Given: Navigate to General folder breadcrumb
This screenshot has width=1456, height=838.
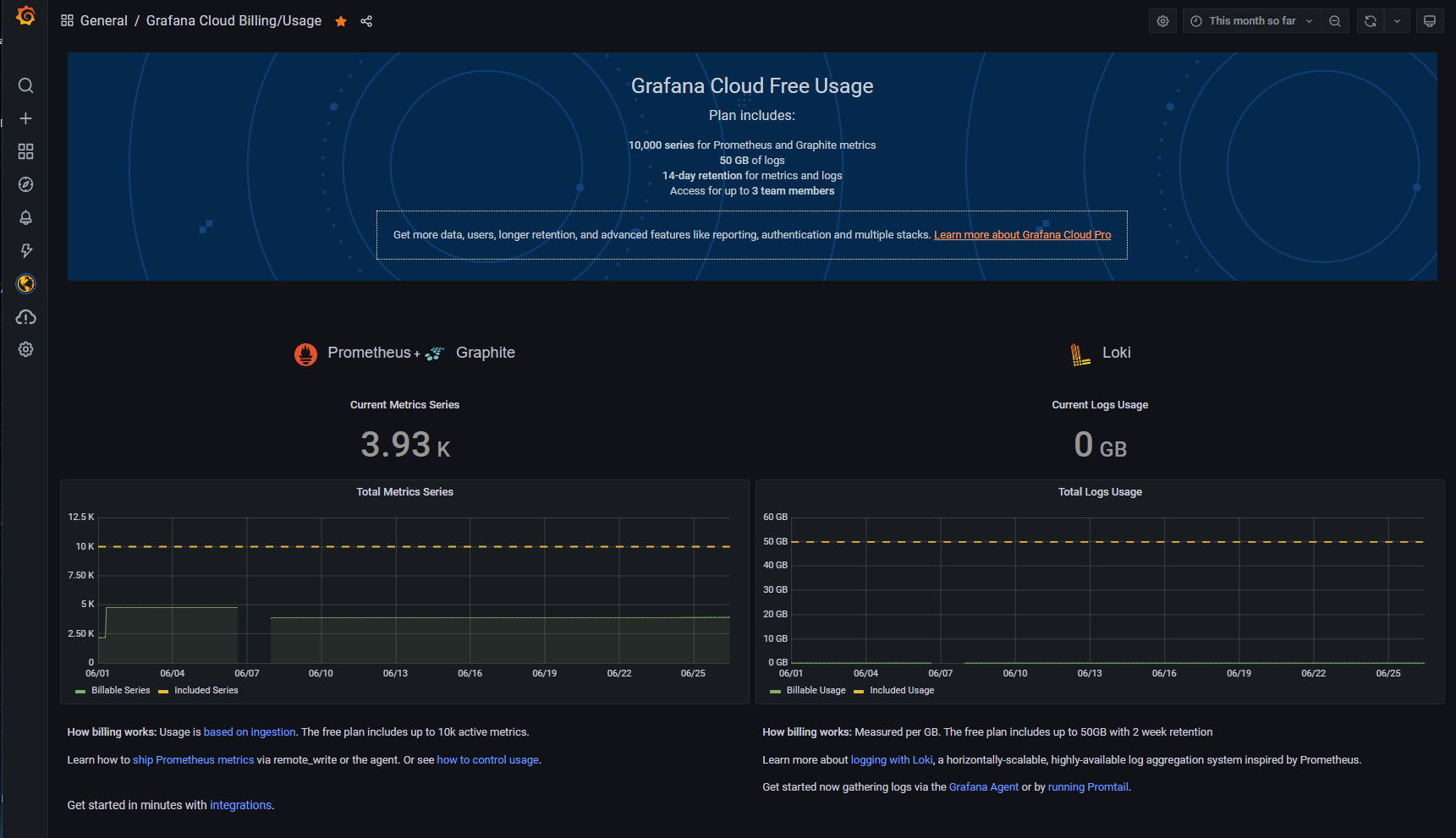Looking at the screenshot, I should [x=103, y=20].
